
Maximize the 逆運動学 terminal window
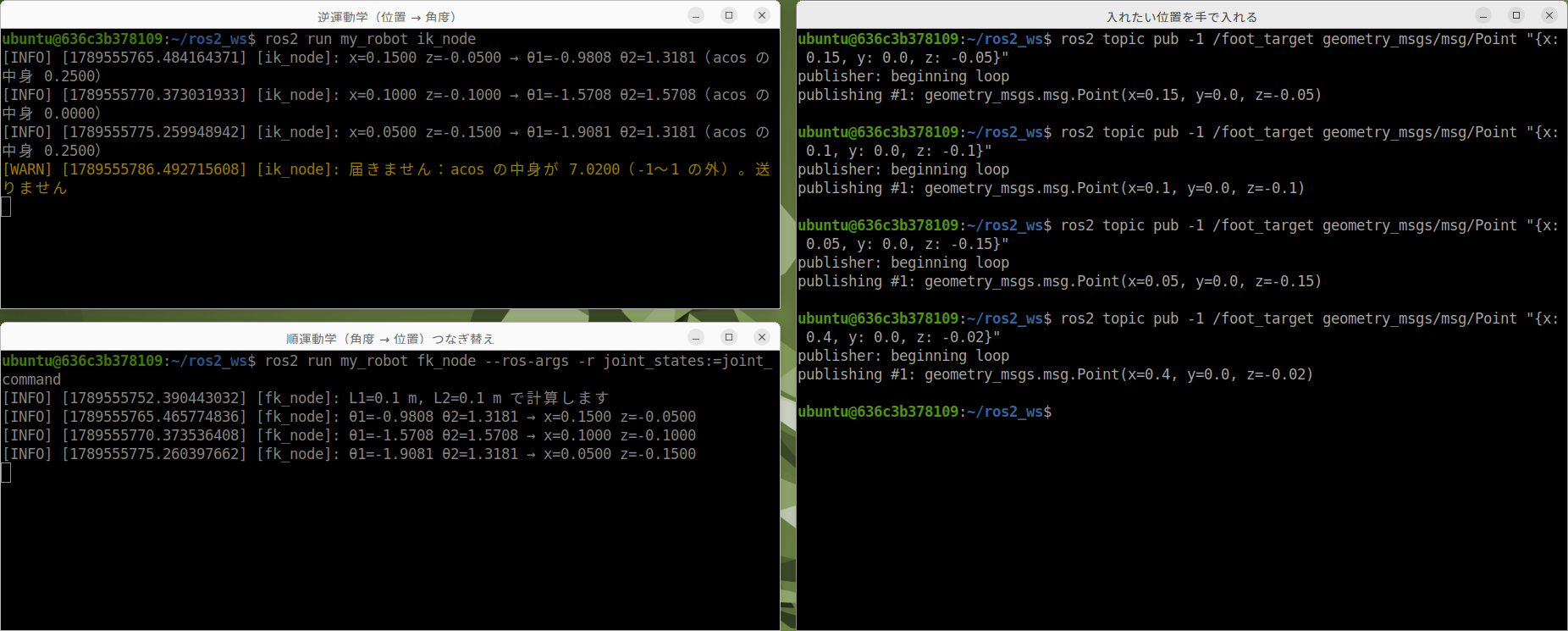coord(729,15)
